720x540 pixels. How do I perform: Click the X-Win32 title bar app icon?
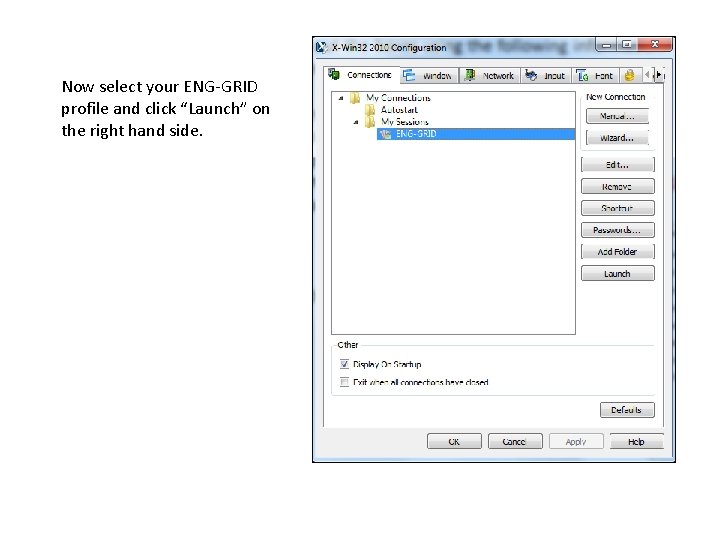point(321,47)
